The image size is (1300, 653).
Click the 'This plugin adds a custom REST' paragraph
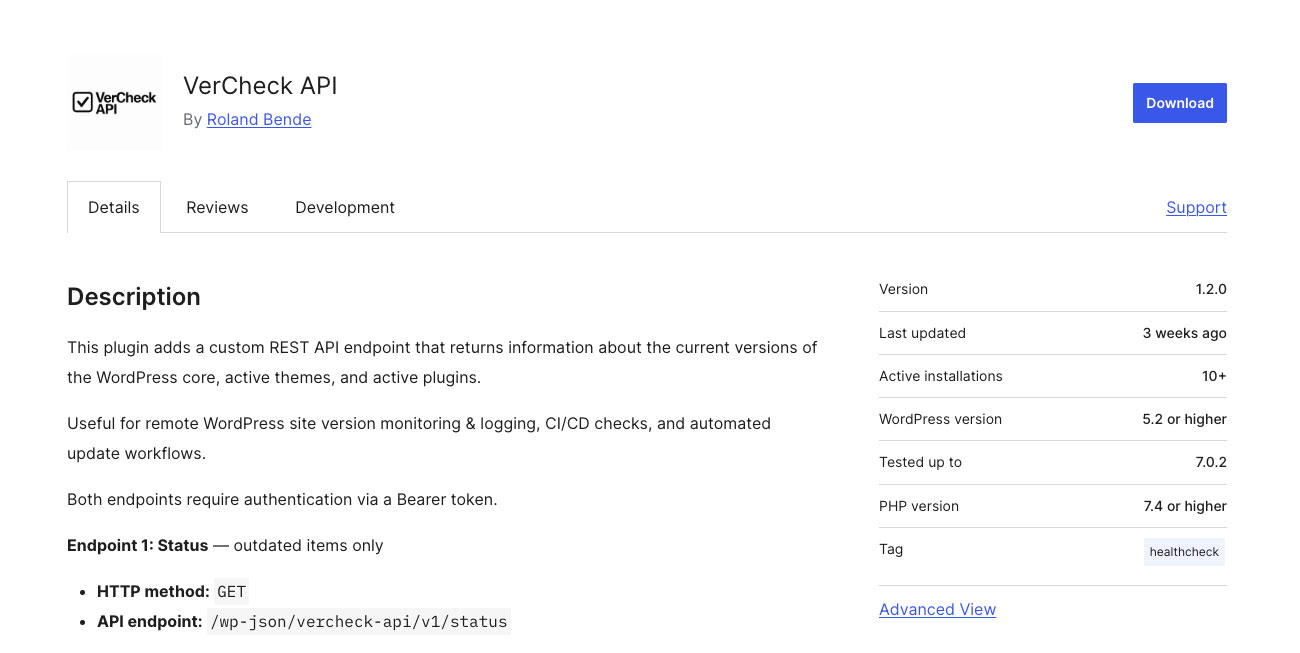[x=442, y=362]
